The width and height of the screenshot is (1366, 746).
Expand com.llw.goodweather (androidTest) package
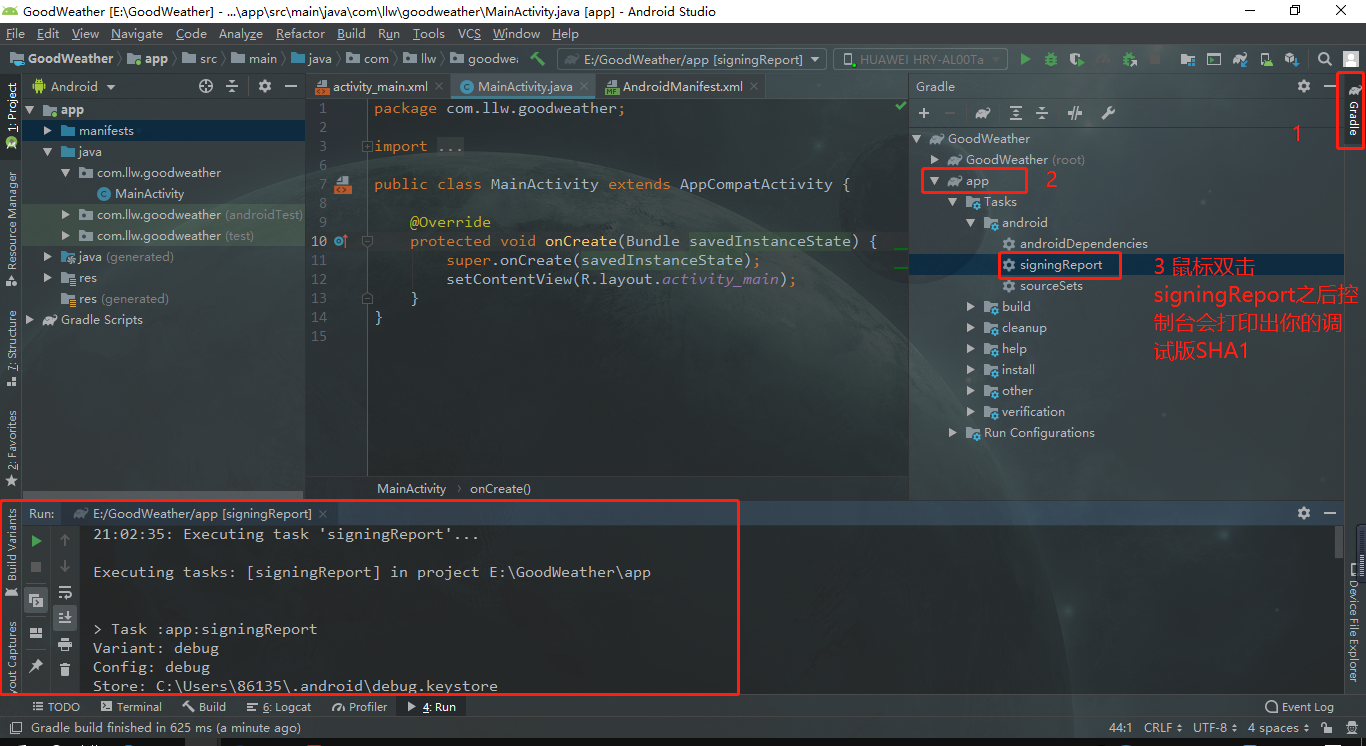coord(66,215)
